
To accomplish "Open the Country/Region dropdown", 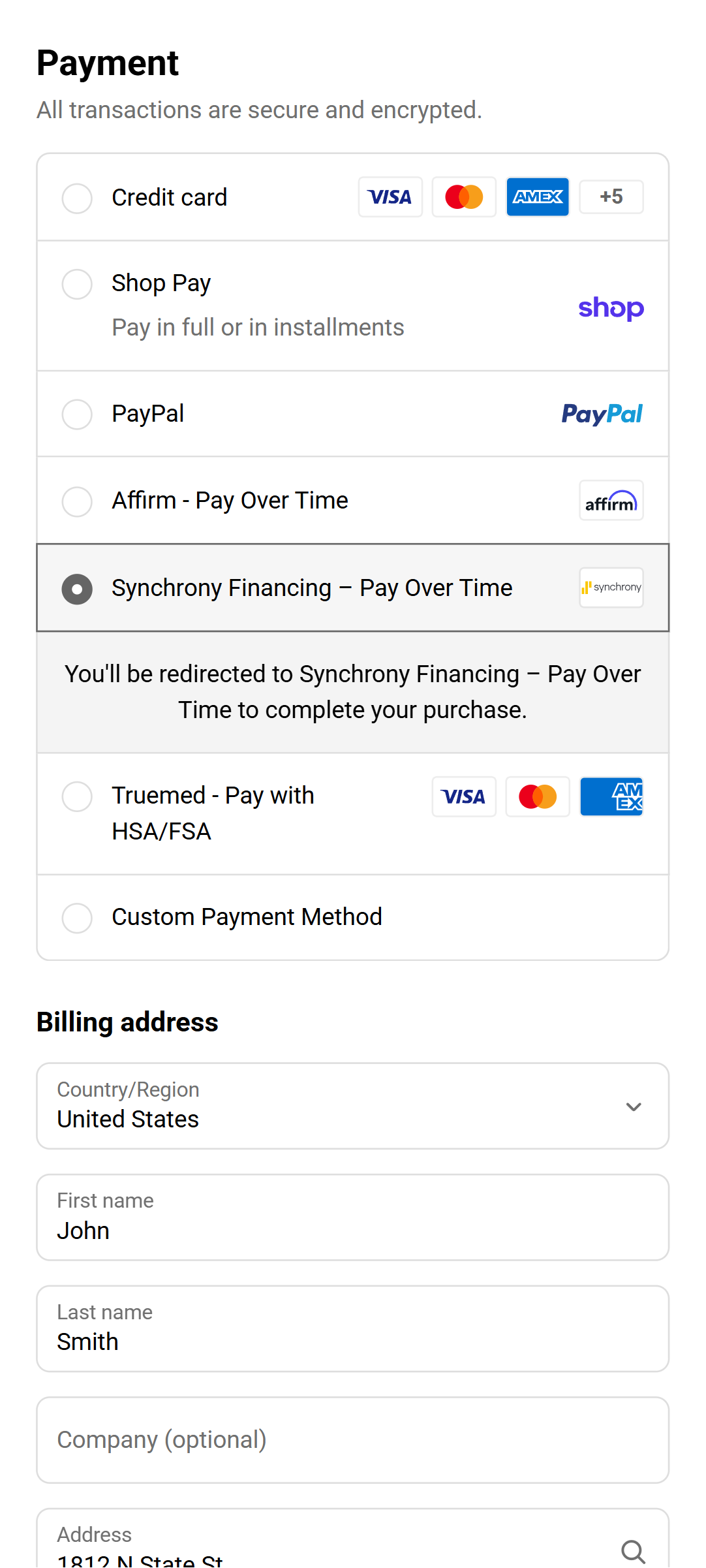I will point(352,1106).
